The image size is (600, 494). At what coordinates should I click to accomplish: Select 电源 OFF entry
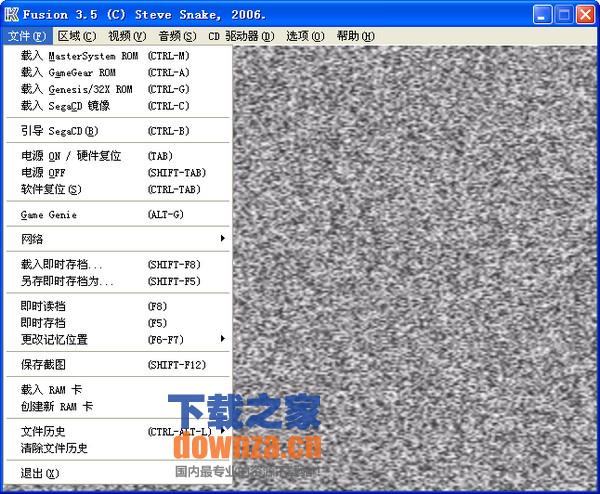pos(118,173)
